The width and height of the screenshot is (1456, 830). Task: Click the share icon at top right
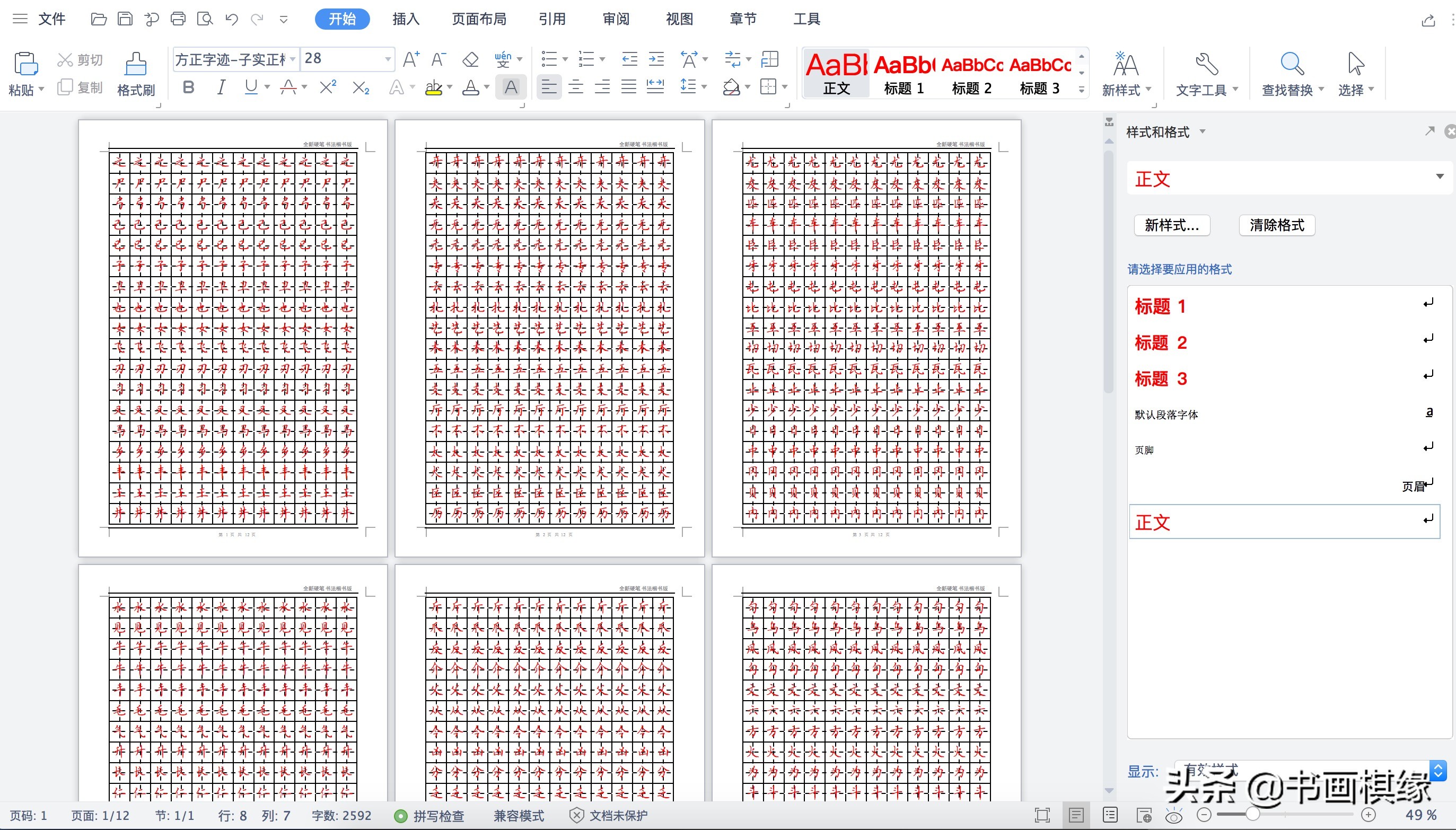click(x=1428, y=21)
